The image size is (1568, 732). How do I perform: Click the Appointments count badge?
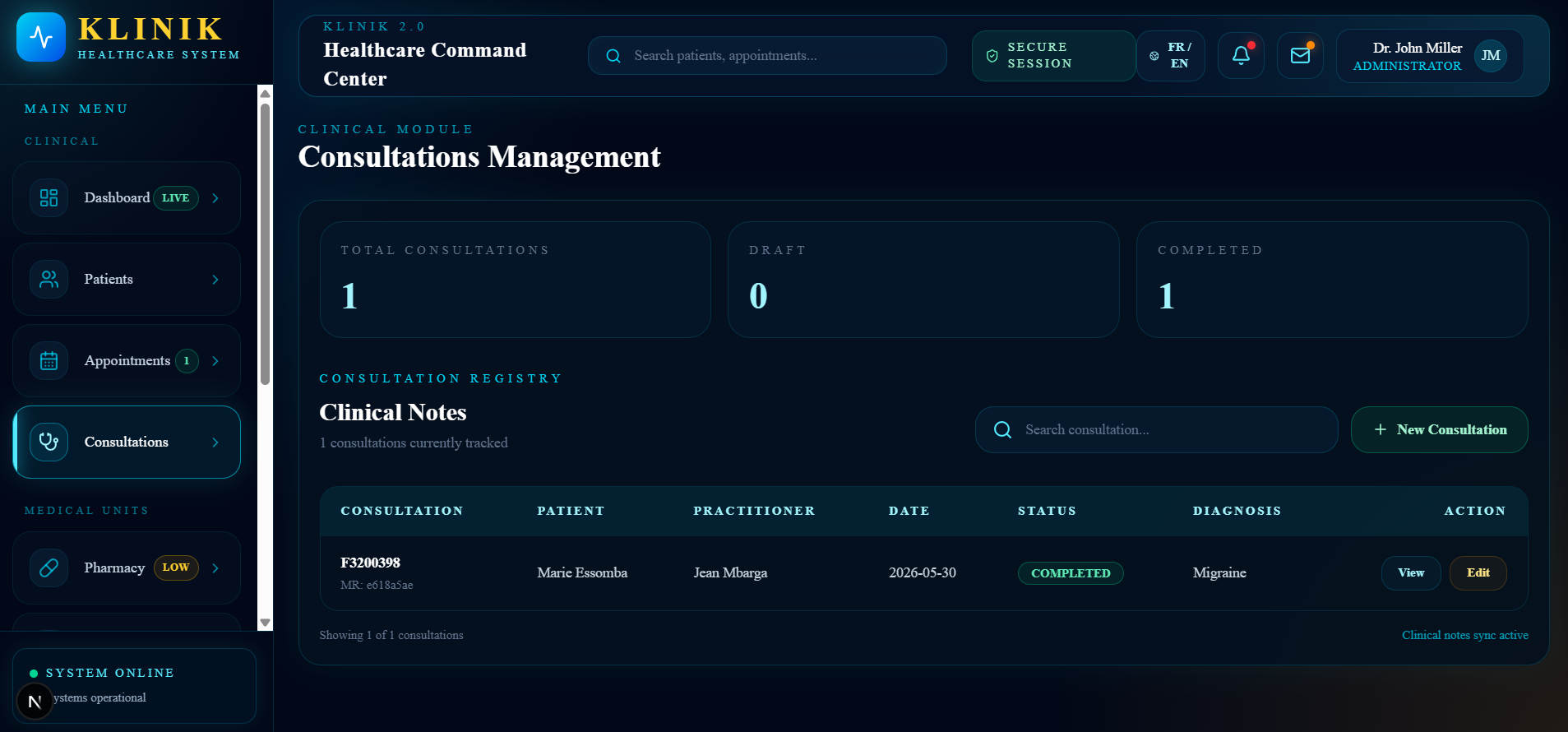point(187,361)
